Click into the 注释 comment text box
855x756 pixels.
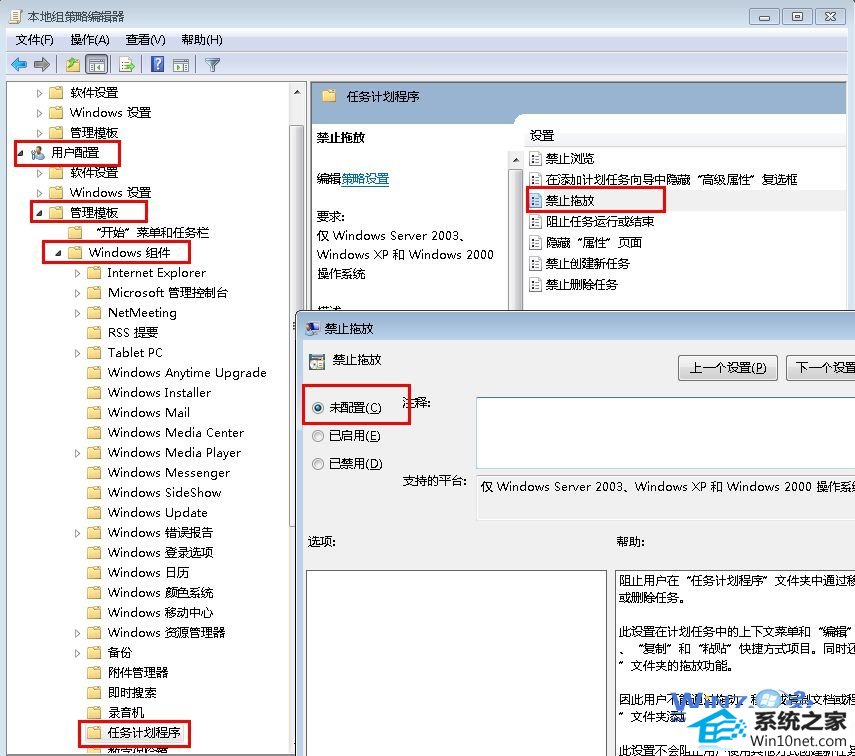665,433
